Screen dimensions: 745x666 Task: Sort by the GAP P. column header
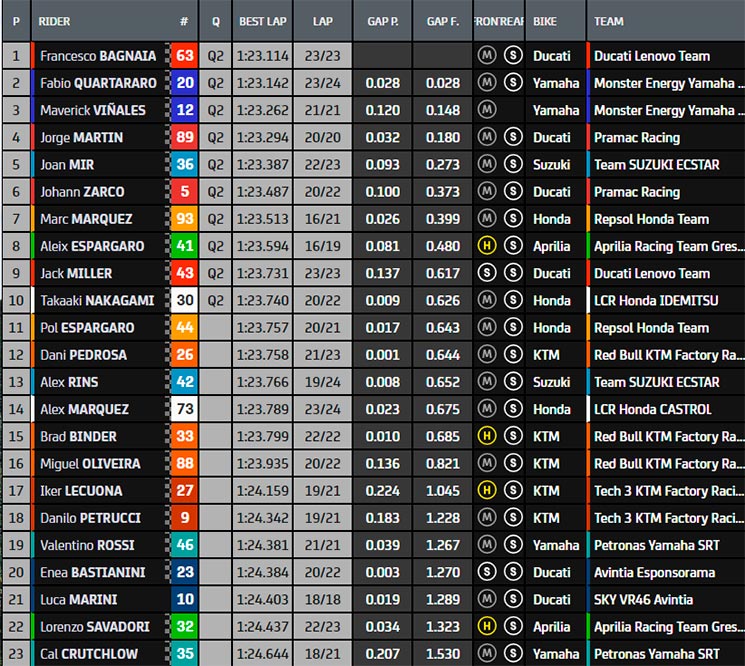[x=382, y=21]
